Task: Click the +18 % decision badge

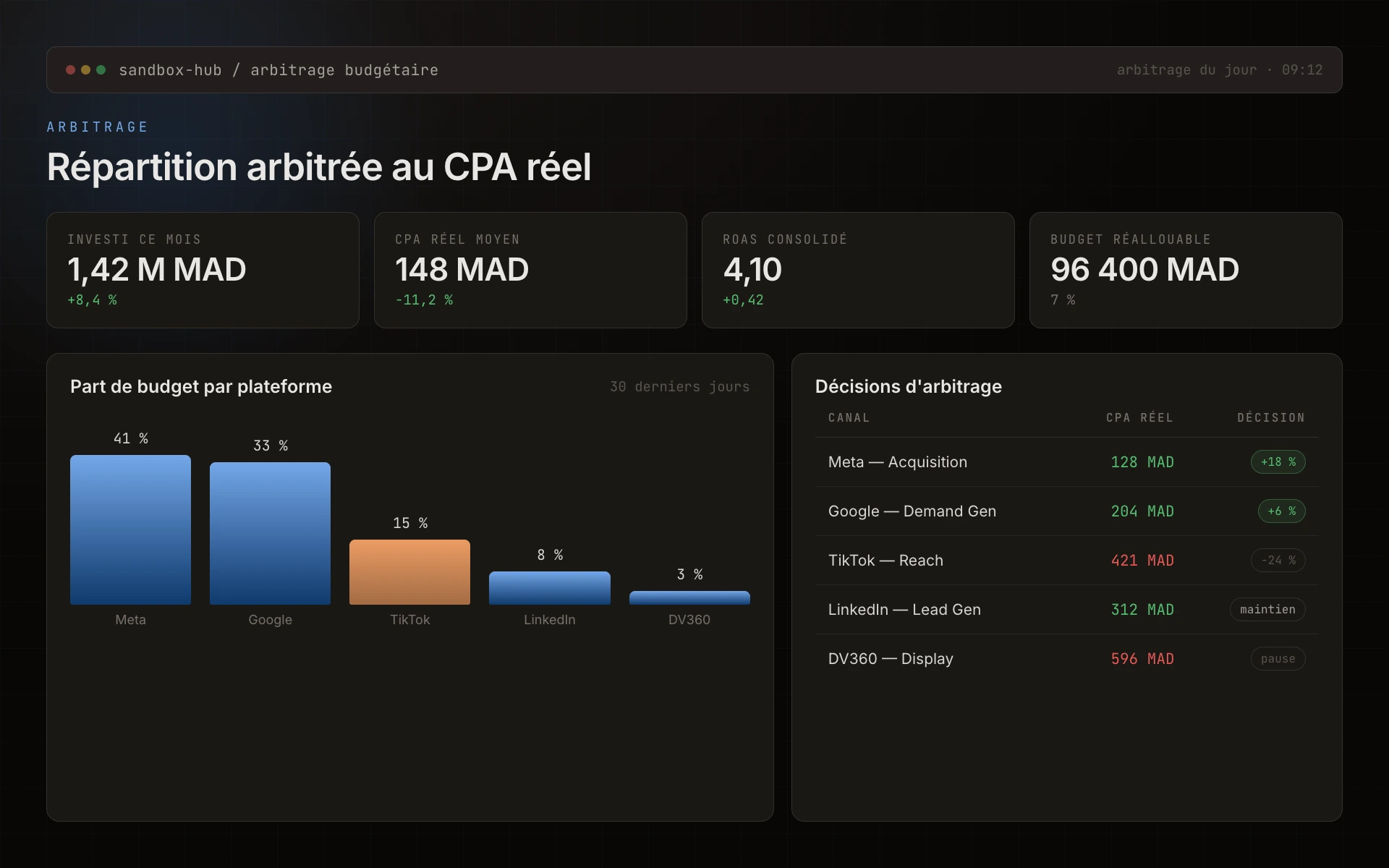Action: tap(1278, 462)
